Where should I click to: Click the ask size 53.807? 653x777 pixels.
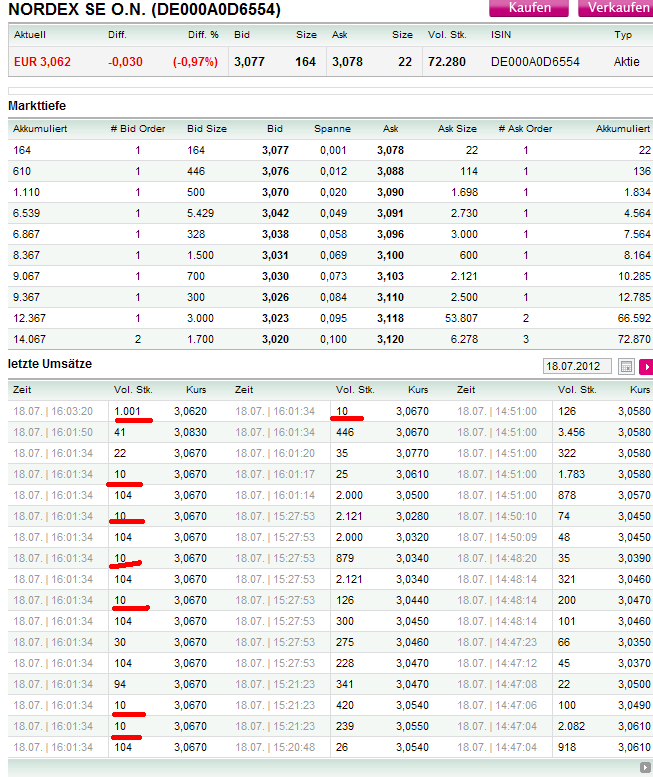coord(461,318)
